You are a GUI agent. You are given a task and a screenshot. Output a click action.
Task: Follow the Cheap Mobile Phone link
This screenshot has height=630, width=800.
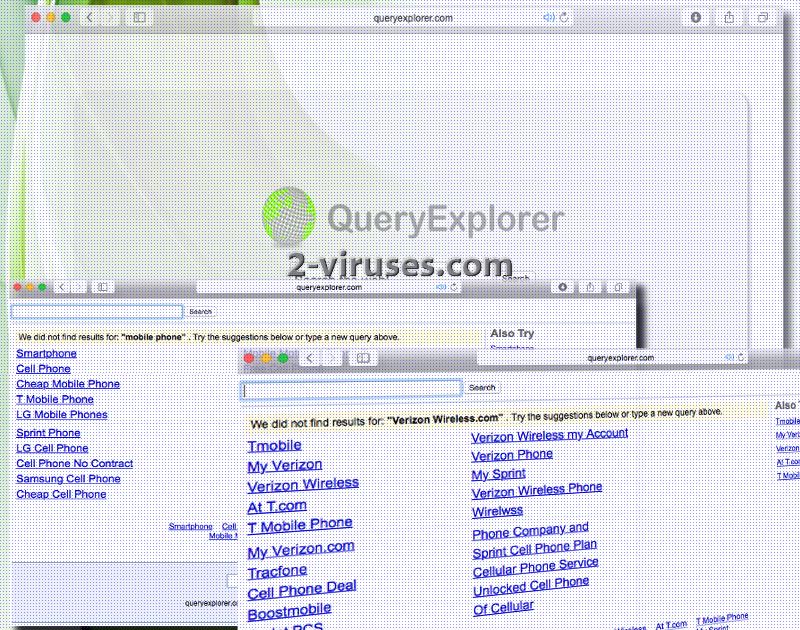tap(68, 384)
